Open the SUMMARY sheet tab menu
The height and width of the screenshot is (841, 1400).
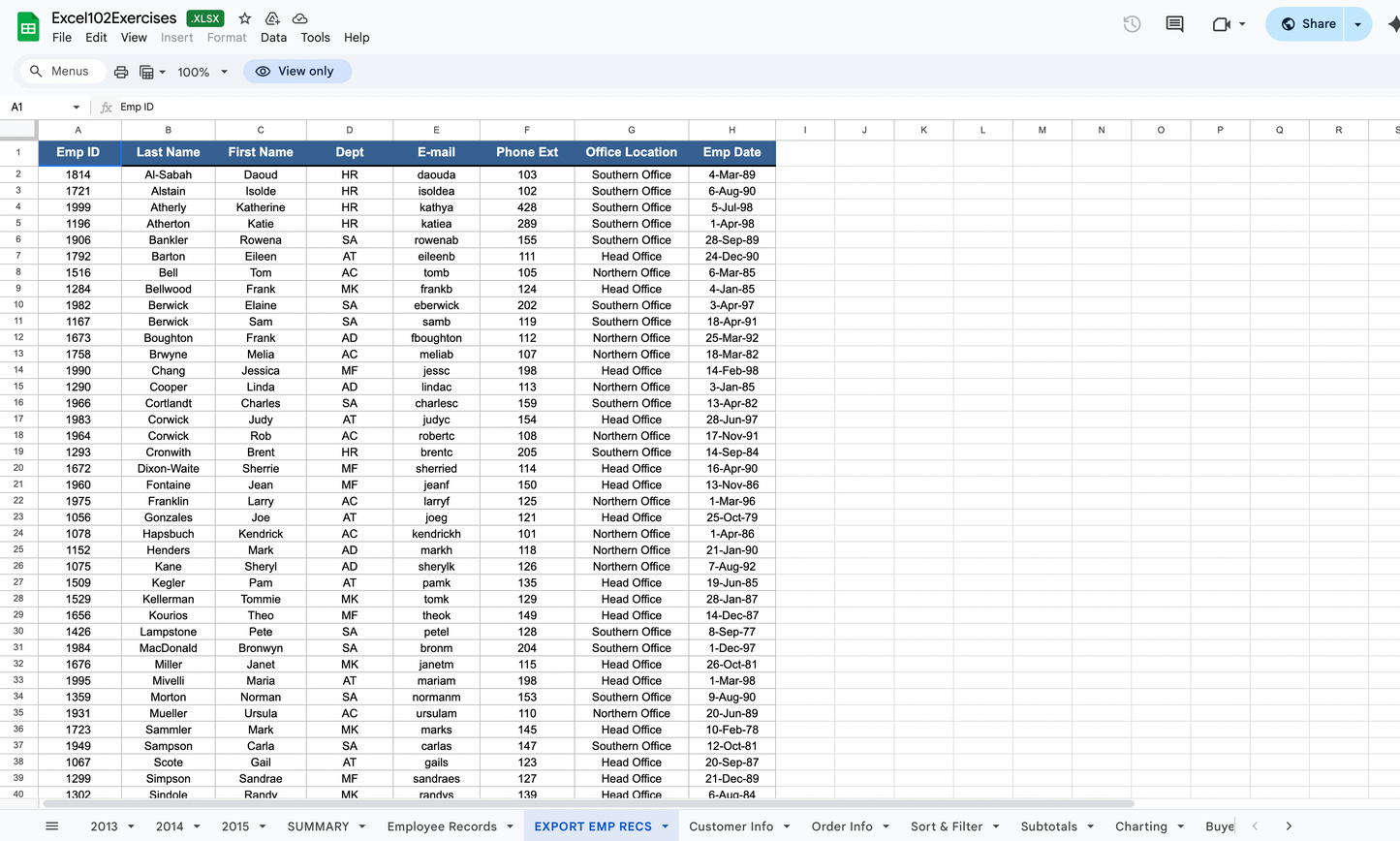[360, 825]
